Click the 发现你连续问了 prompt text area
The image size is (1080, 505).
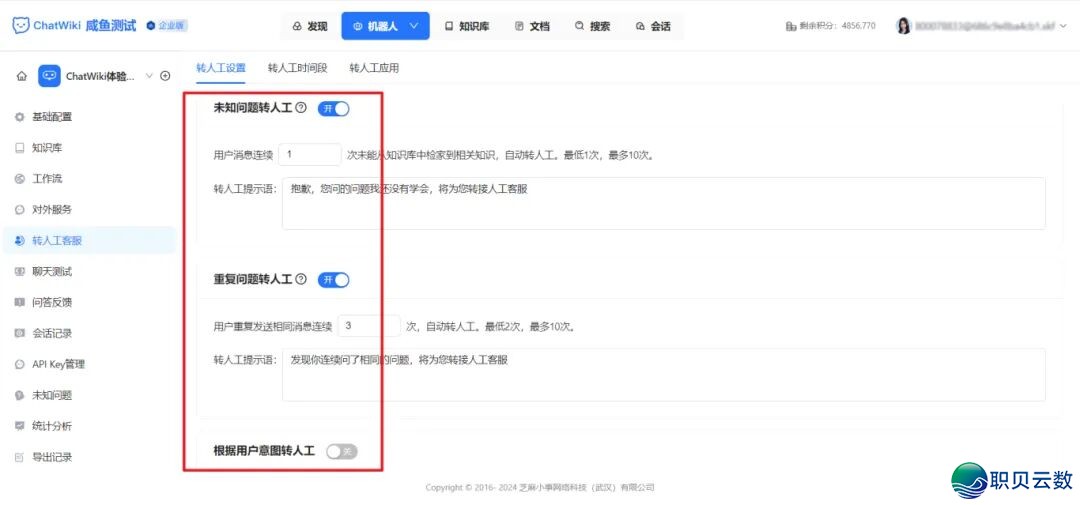664,375
